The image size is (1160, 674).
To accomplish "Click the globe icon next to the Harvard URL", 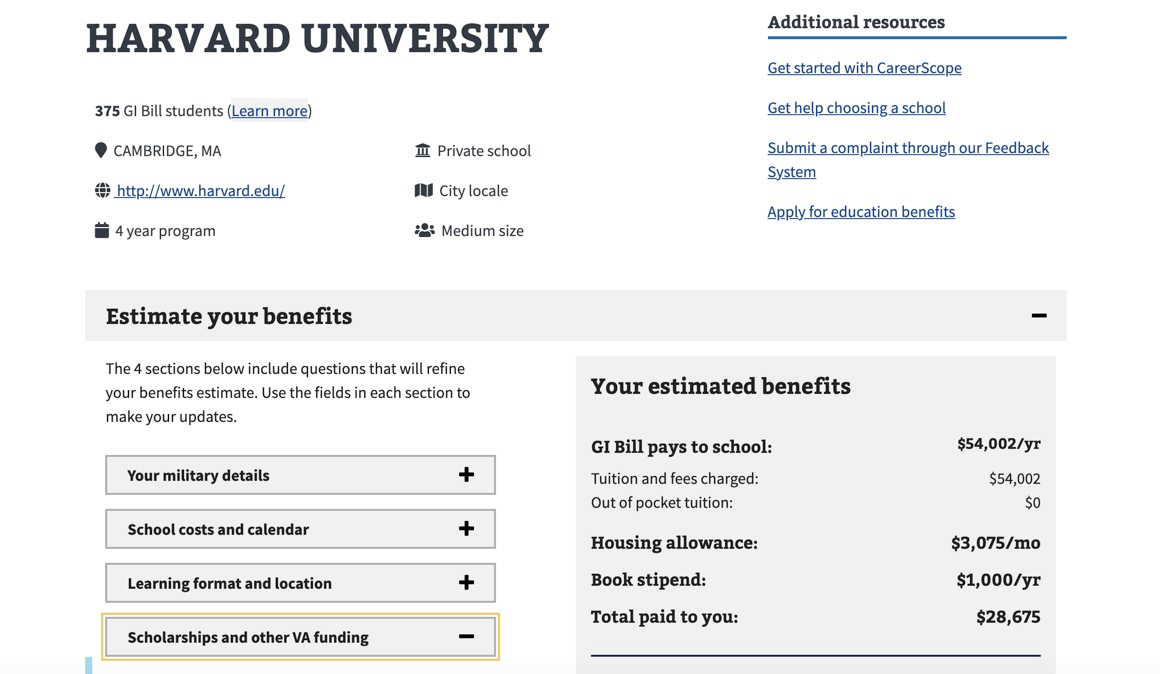I will tap(102, 190).
